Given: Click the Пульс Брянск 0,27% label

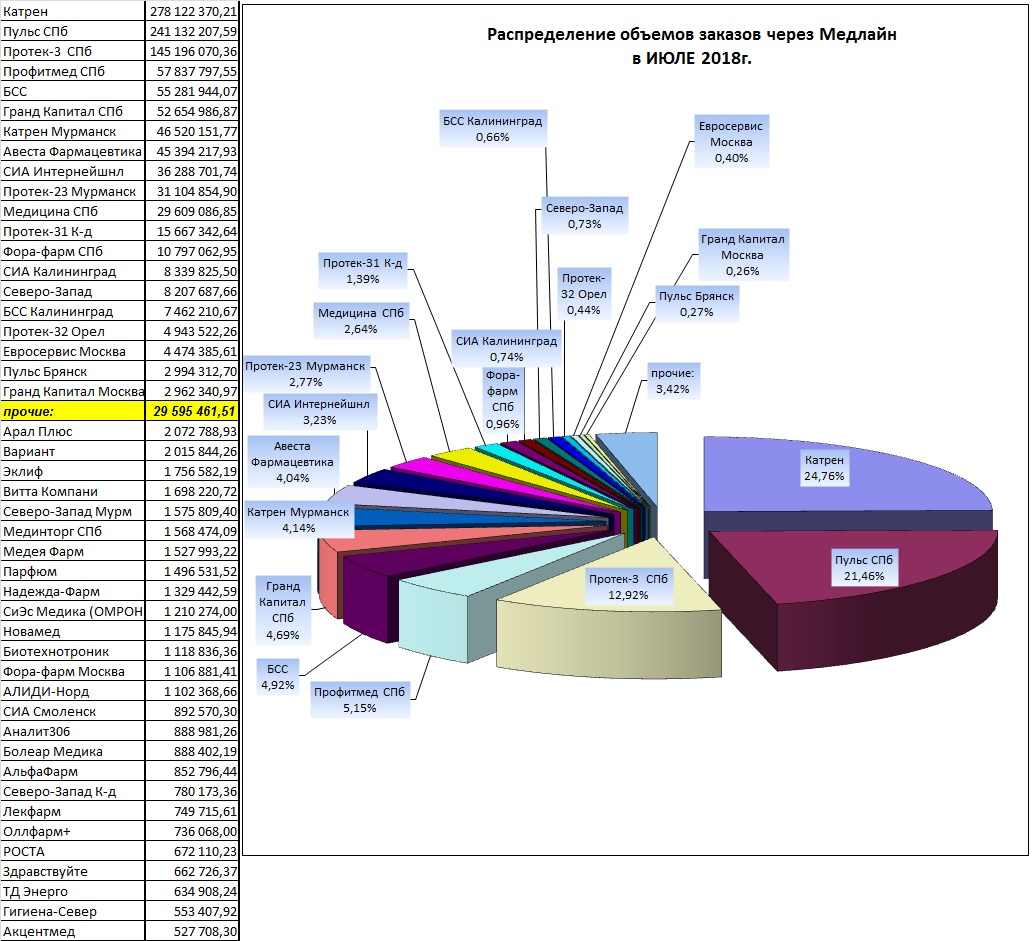Looking at the screenshot, I should [x=696, y=304].
